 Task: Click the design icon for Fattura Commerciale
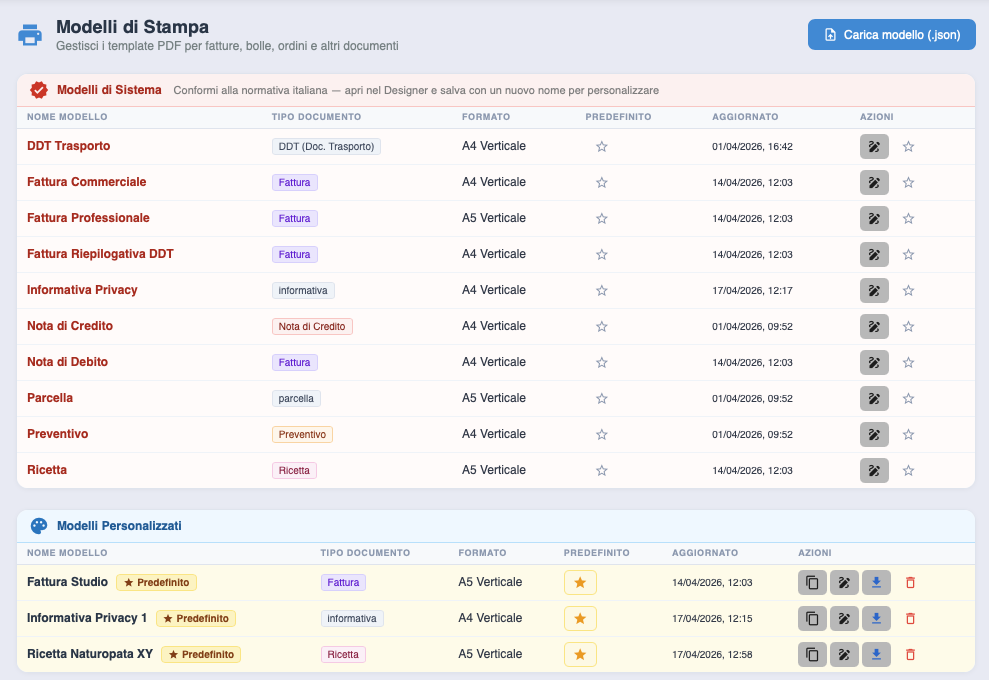[874, 183]
